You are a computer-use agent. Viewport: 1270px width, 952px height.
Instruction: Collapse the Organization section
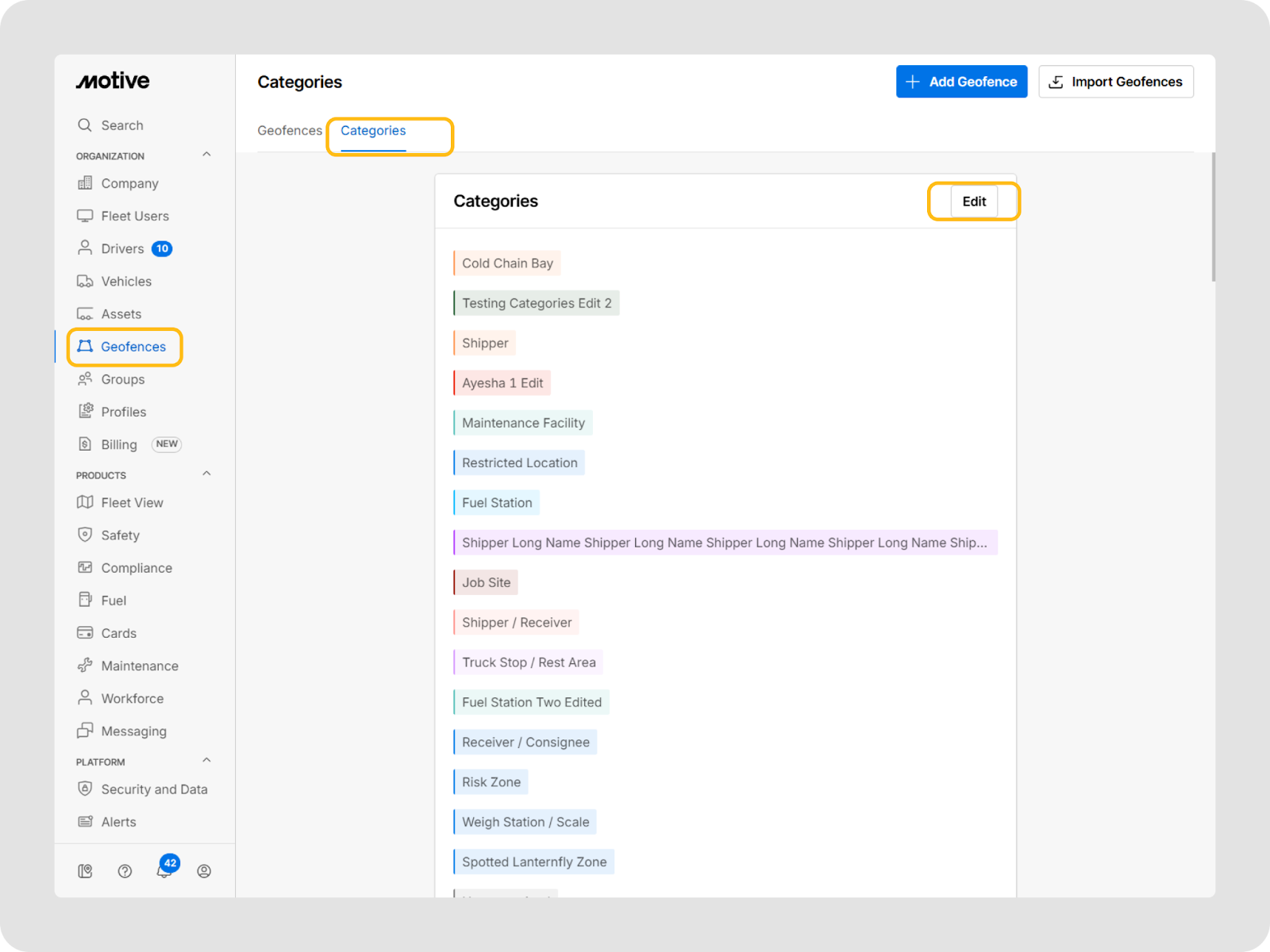pyautogui.click(x=206, y=155)
